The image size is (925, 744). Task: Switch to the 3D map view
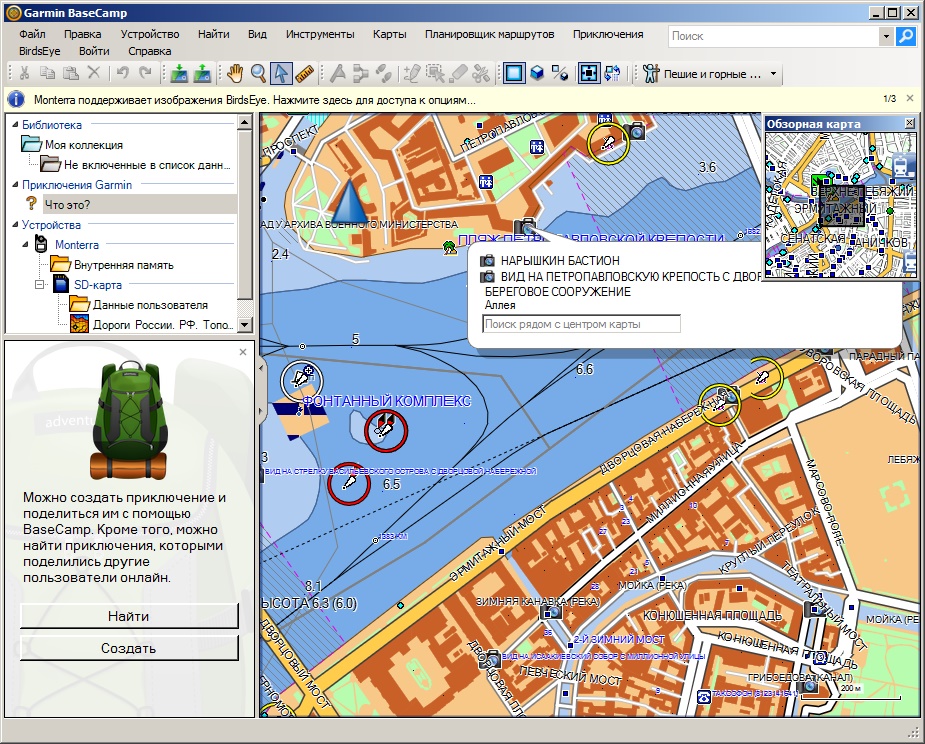coord(537,73)
